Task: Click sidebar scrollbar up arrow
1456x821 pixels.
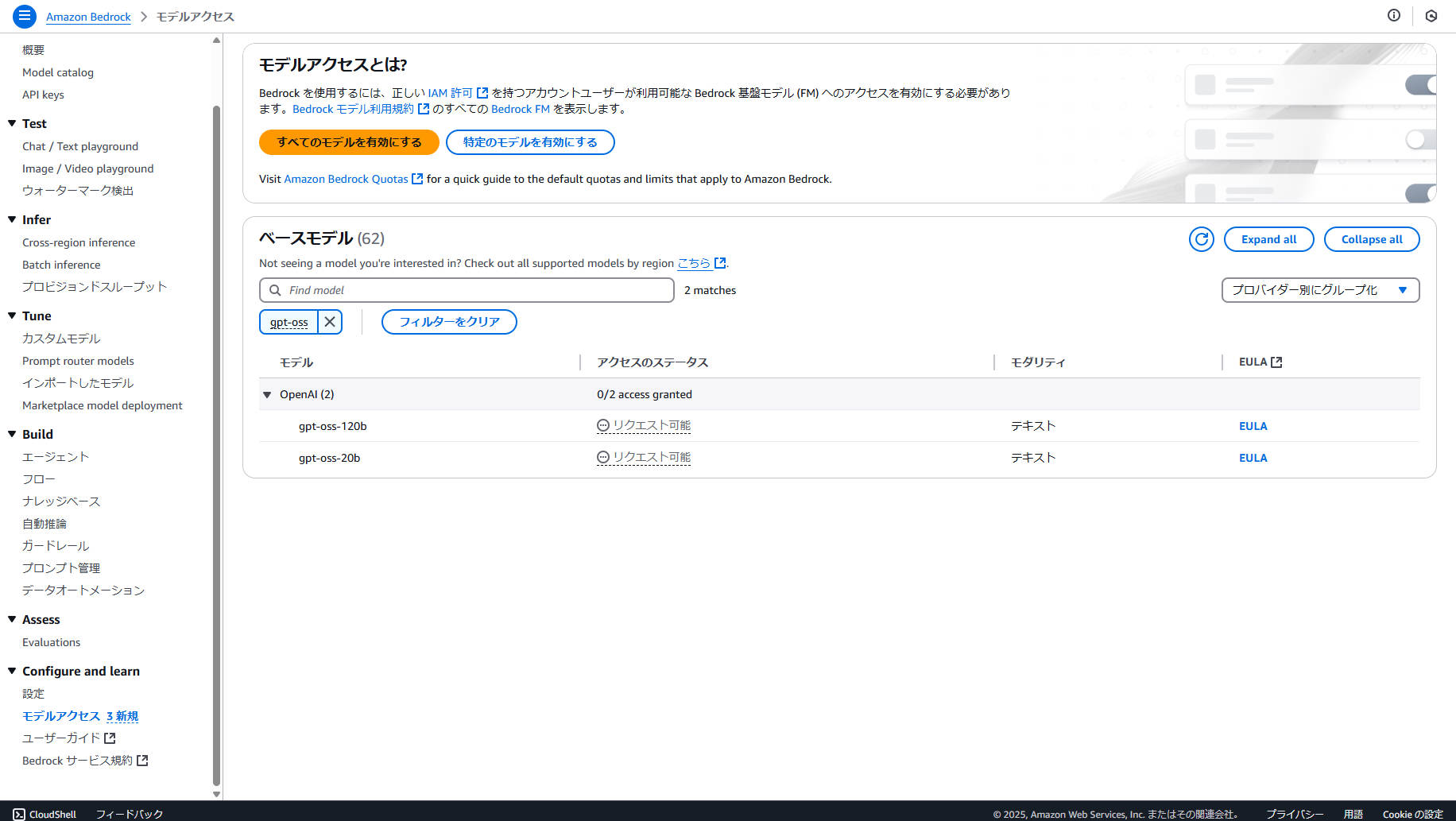Action: (216, 40)
